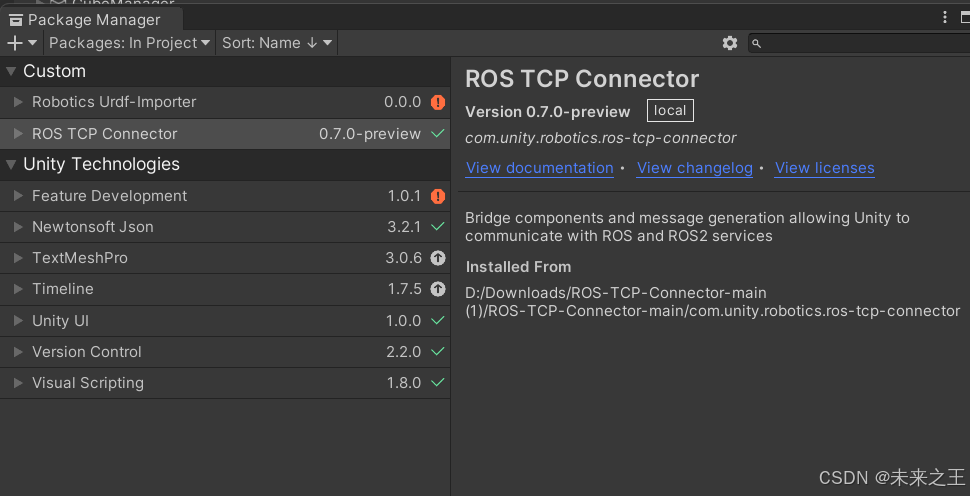Image resolution: width=970 pixels, height=496 pixels.
Task: Open the Sort: Name dropdown
Action: 277,43
